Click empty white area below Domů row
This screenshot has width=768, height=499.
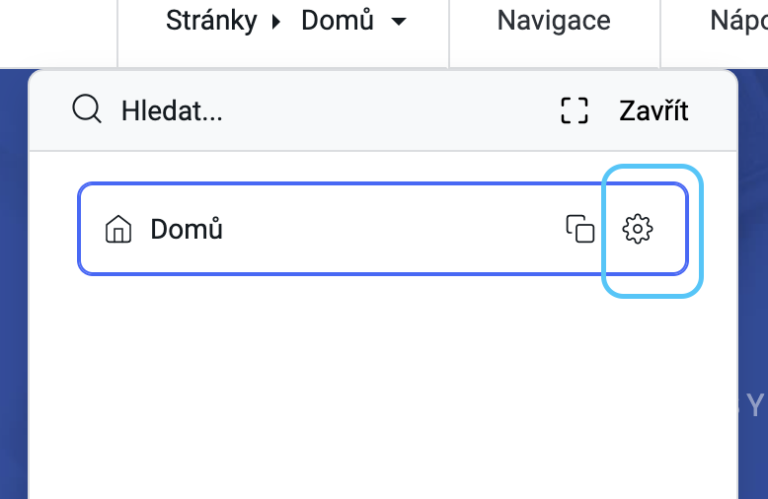pyautogui.click(x=383, y=387)
